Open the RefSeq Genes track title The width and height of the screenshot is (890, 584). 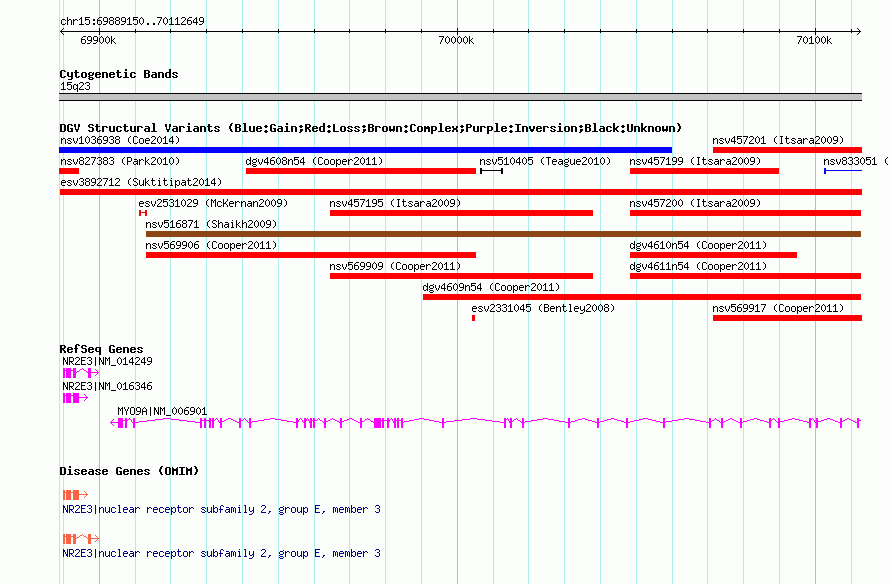coord(101,350)
